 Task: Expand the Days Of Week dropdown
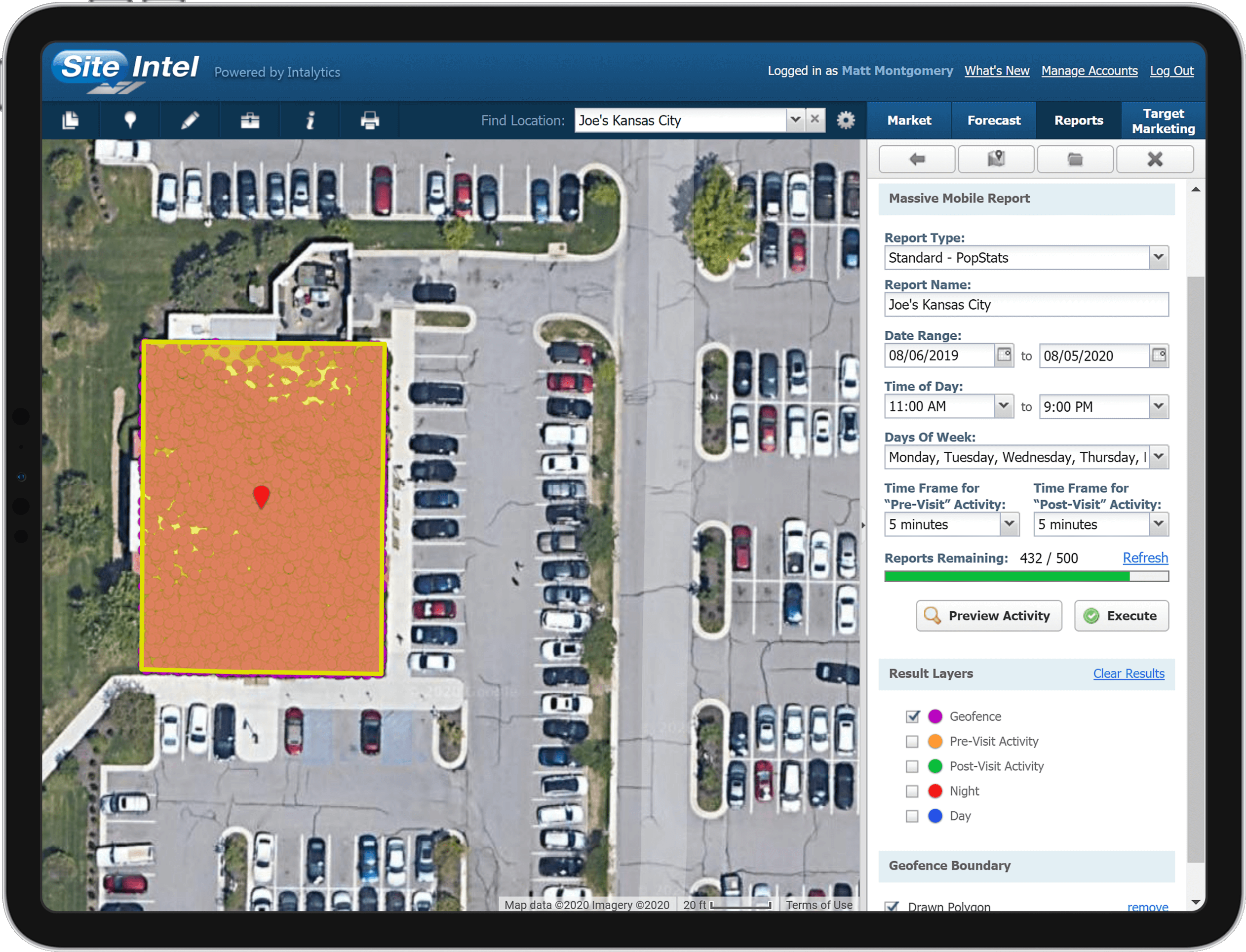(x=1159, y=457)
